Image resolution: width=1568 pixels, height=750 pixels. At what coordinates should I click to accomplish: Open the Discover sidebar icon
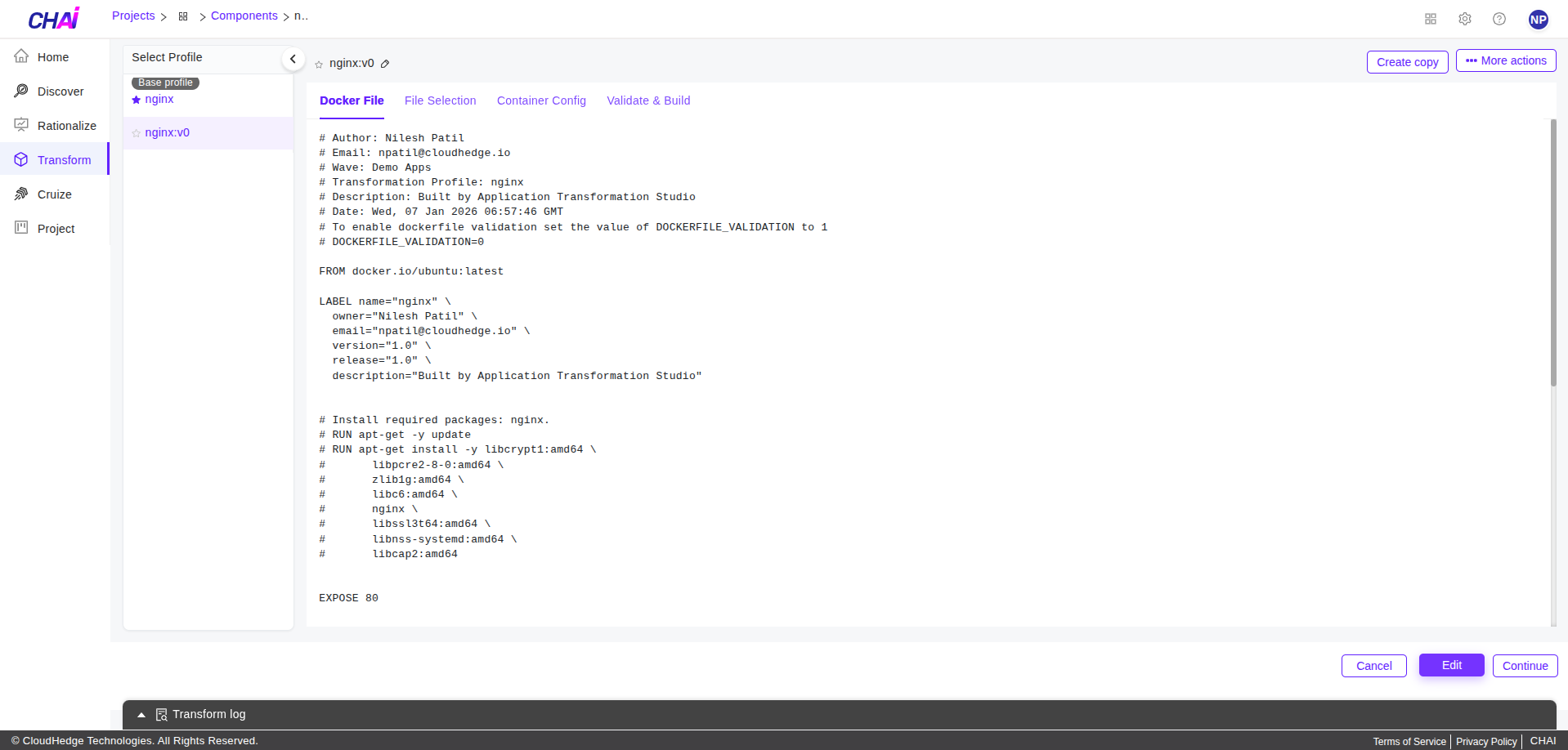pyautogui.click(x=21, y=91)
